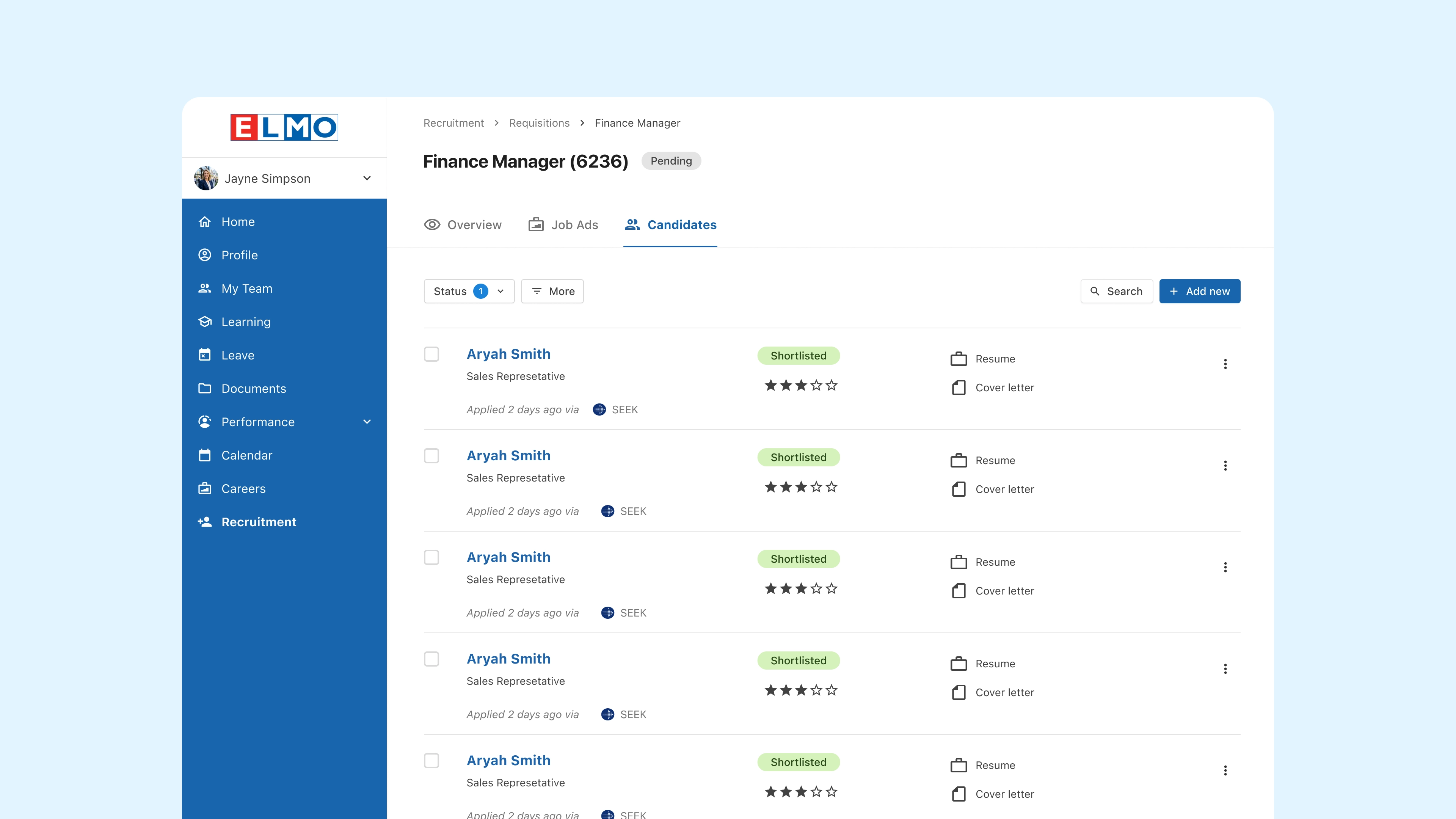
Task: Open the More filters menu
Action: click(x=552, y=291)
